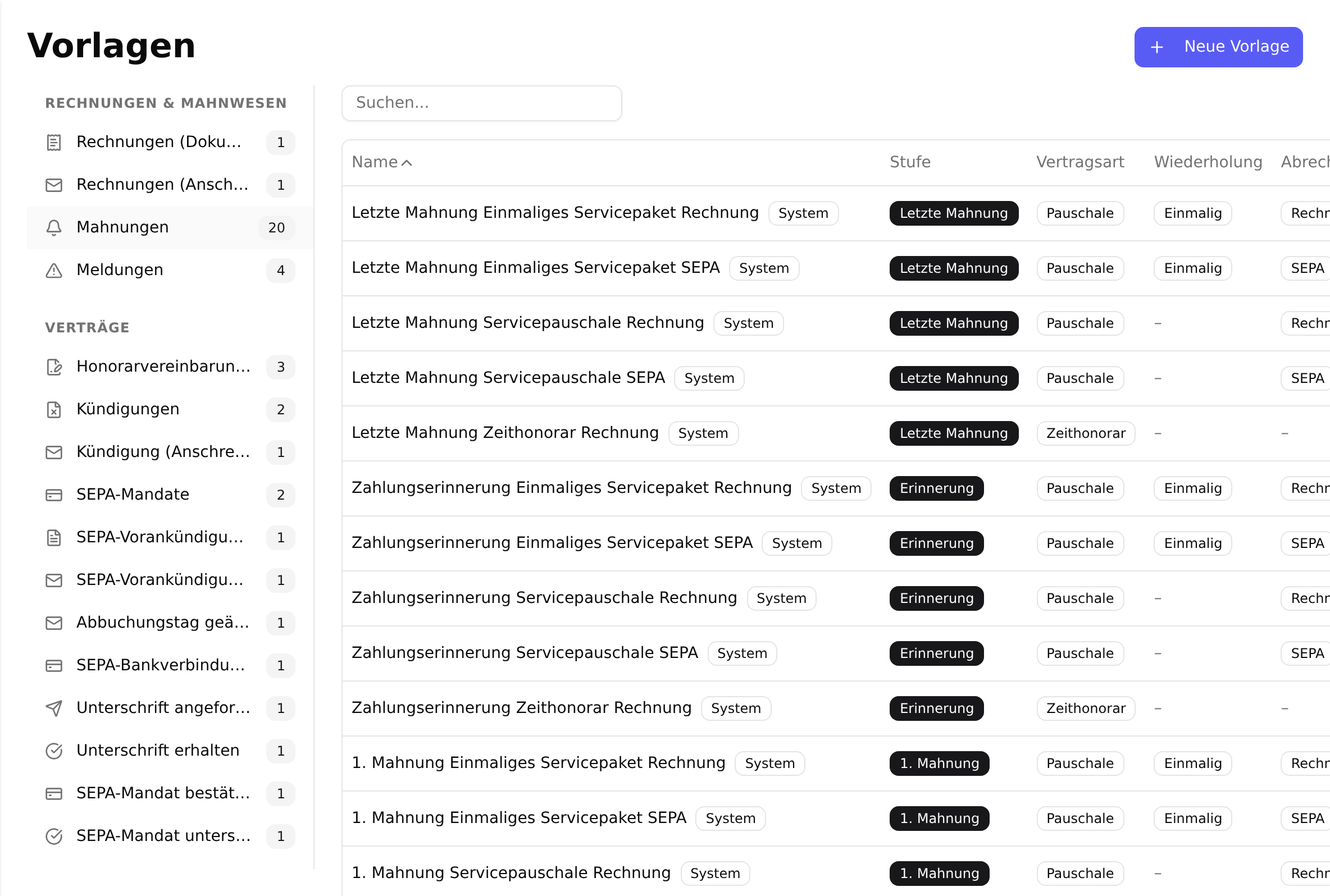1330x896 pixels.
Task: Click the SEPA-Bankverbindu... card icon
Action: click(x=54, y=666)
